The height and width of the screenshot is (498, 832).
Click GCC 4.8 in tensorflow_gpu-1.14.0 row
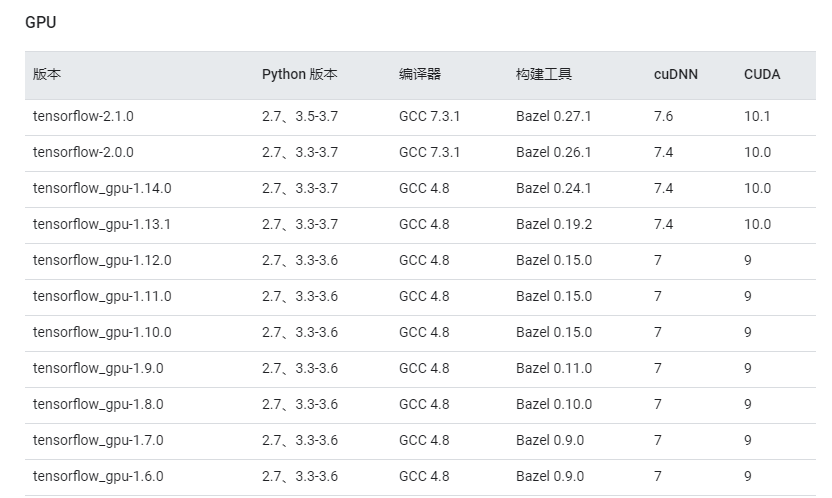tap(424, 188)
